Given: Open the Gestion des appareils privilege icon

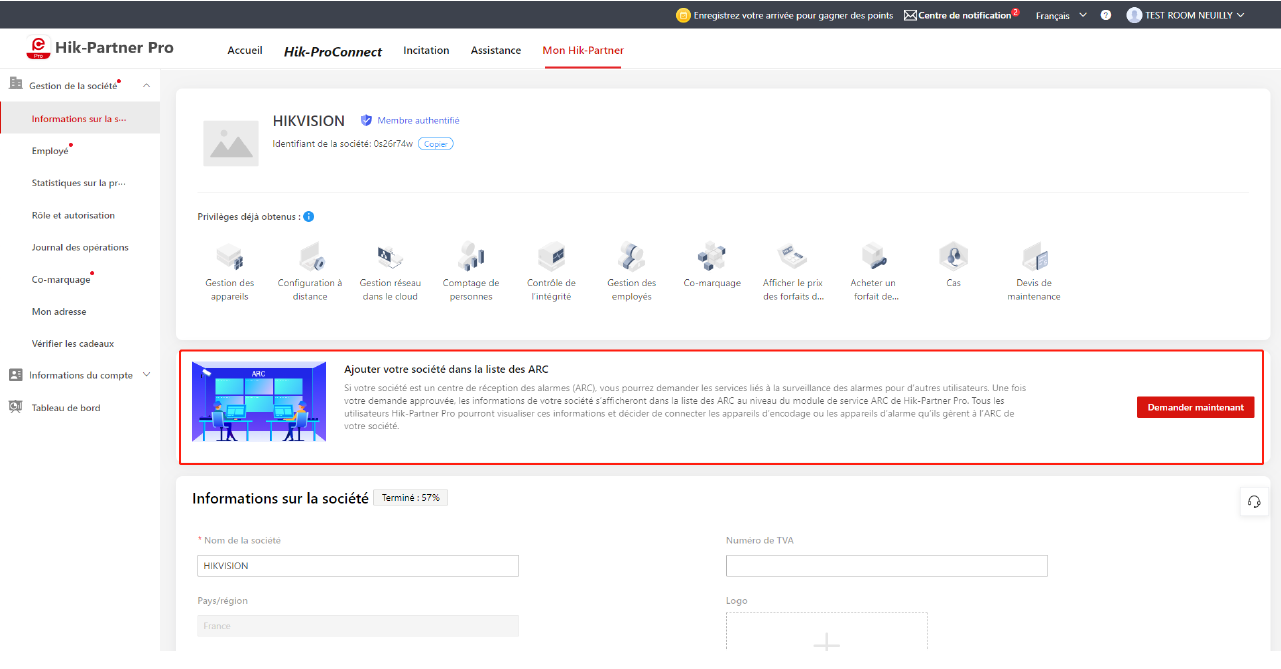Looking at the screenshot, I should [x=230, y=257].
